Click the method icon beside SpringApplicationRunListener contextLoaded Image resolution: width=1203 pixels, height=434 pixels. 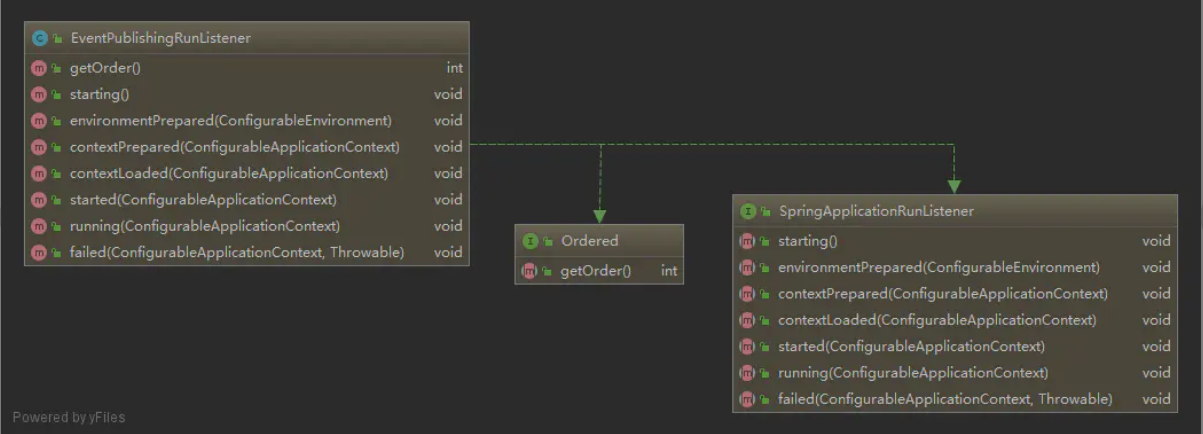point(747,320)
